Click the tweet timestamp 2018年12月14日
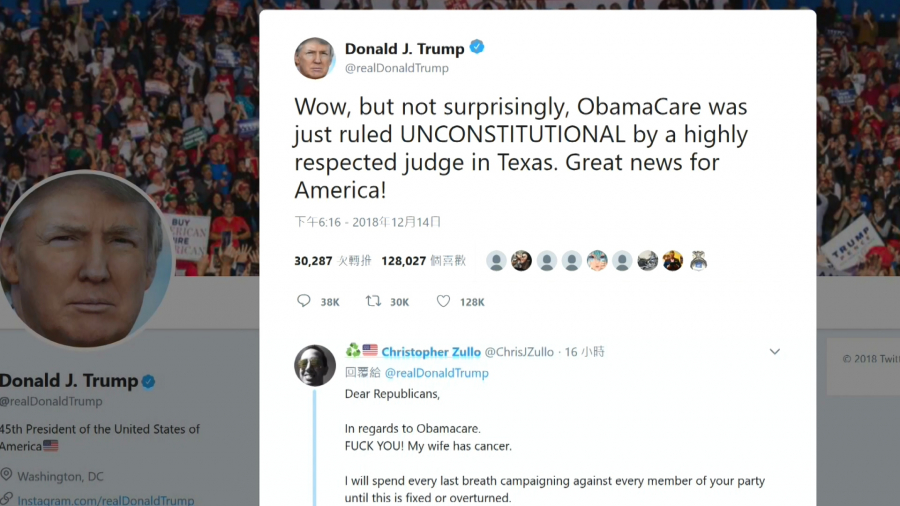Image resolution: width=900 pixels, height=506 pixels. pyautogui.click(x=367, y=222)
